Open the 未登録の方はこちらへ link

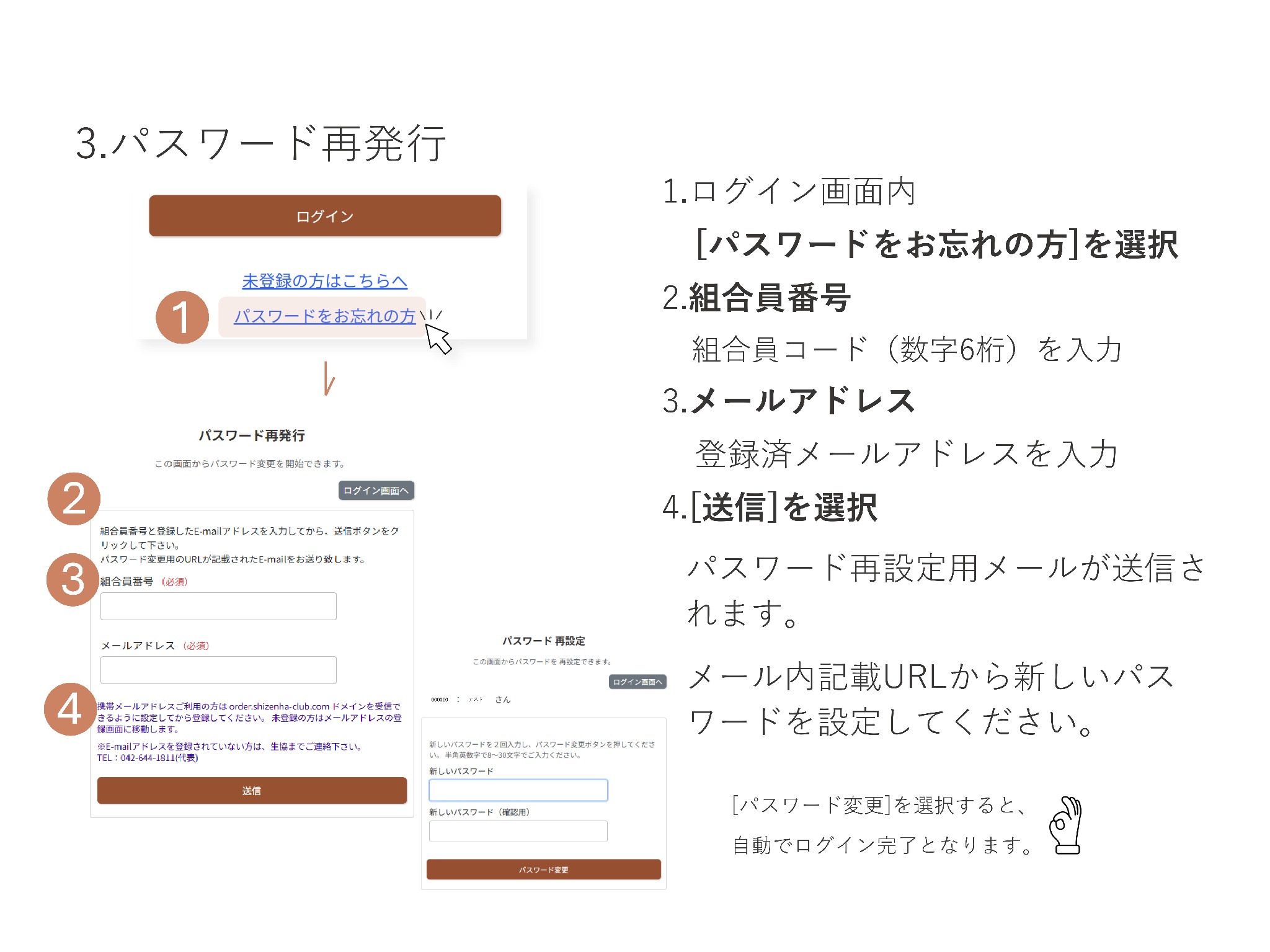pos(324,281)
